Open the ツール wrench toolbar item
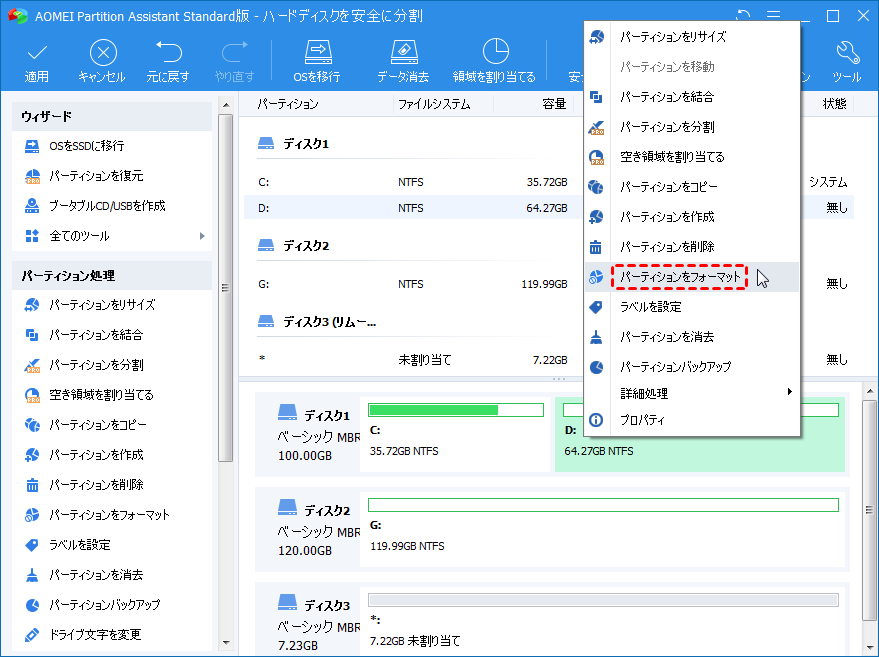 coord(846,62)
